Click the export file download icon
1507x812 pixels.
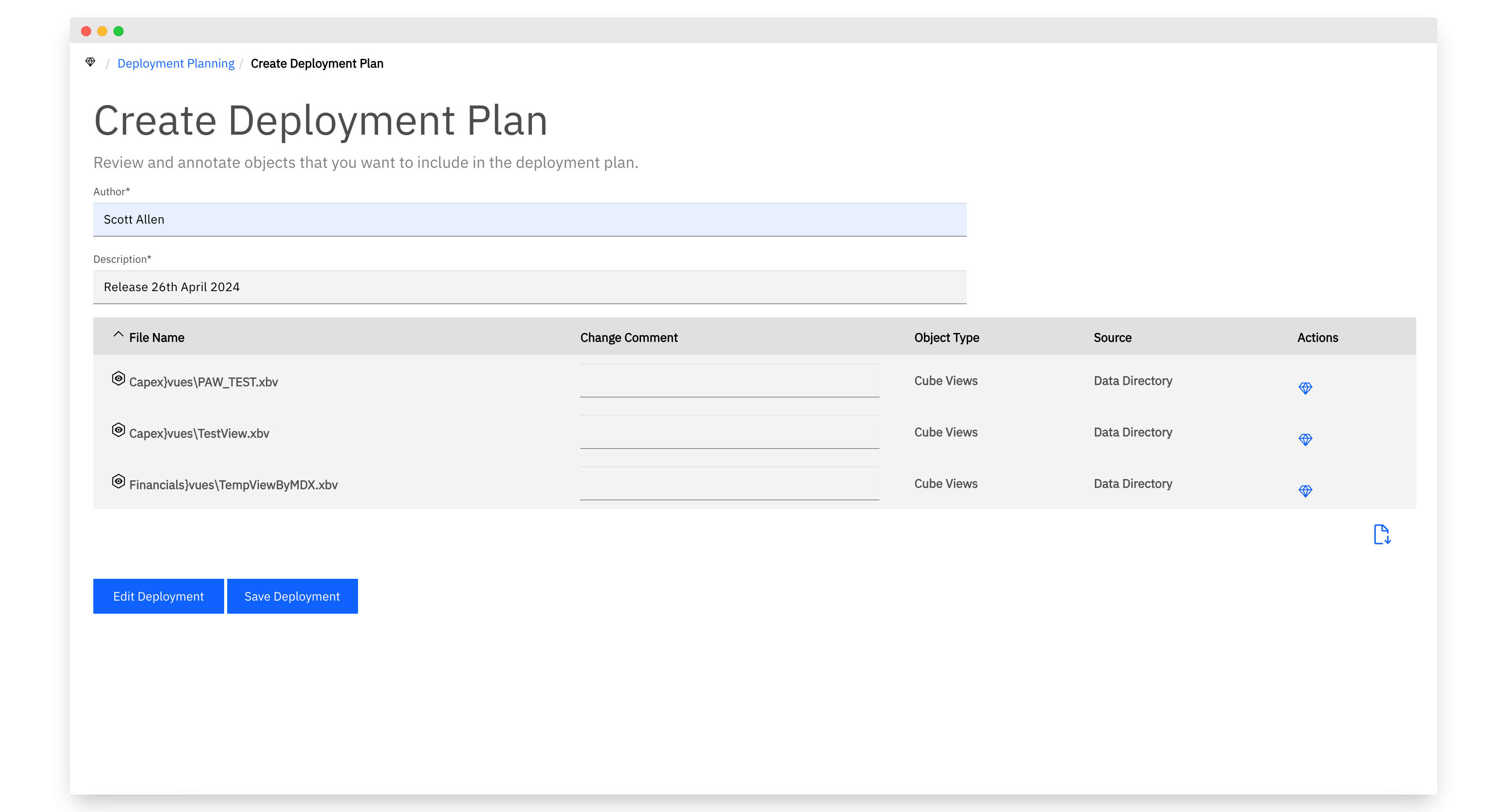point(1382,534)
